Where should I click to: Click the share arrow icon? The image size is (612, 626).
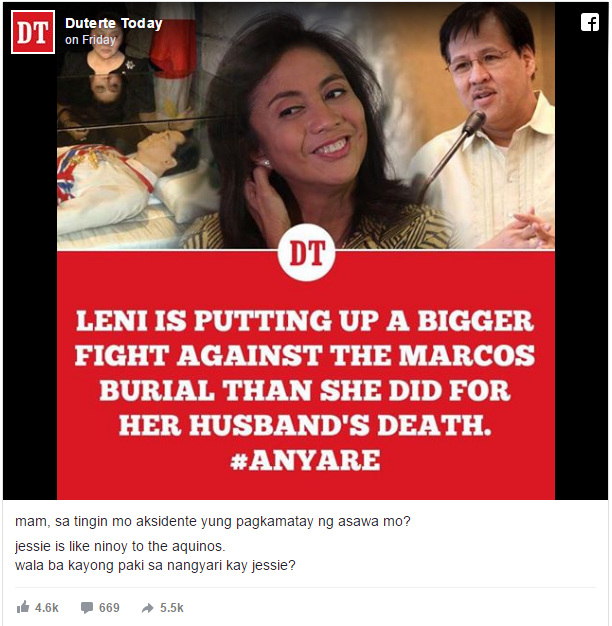pos(148,608)
